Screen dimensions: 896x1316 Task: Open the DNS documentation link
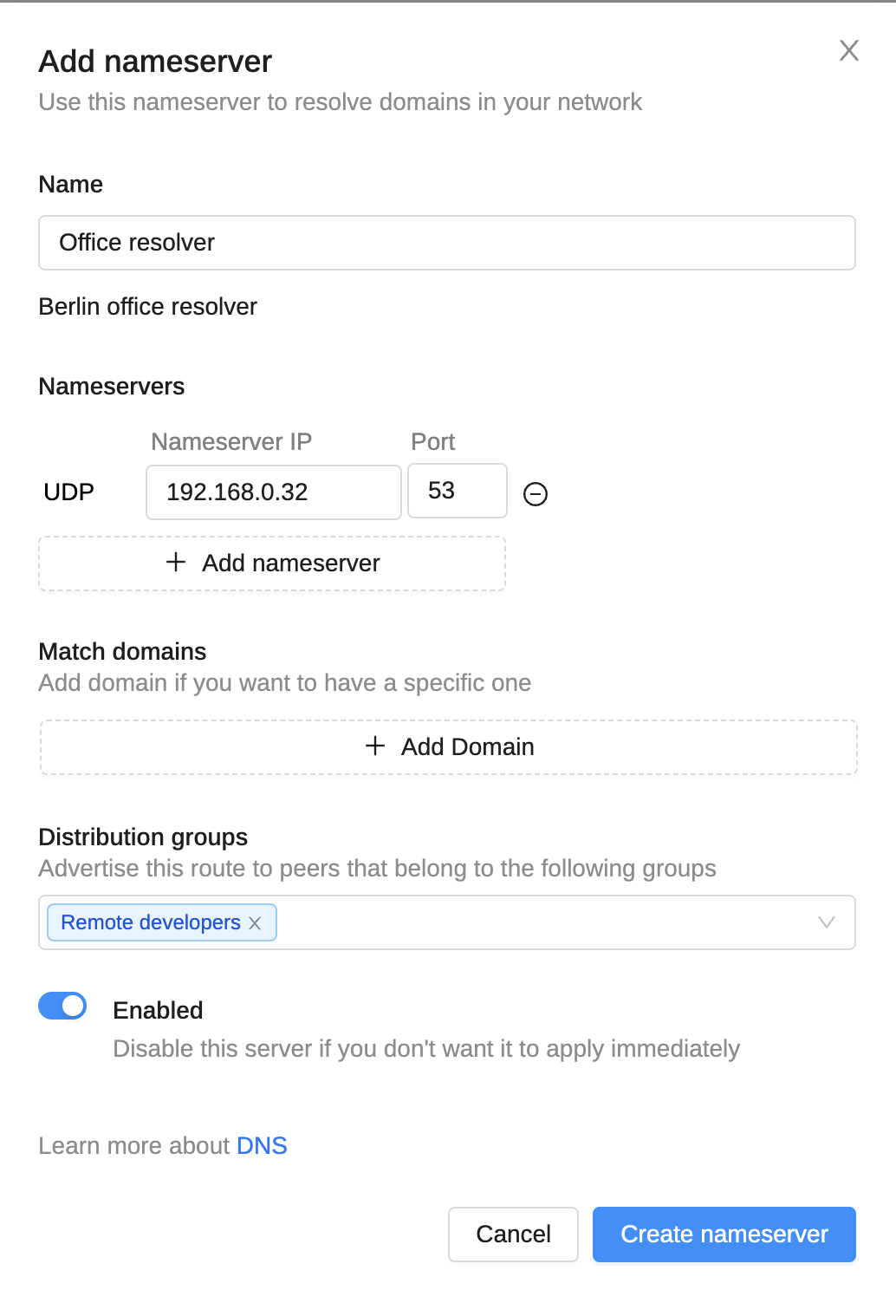pyautogui.click(x=262, y=1146)
